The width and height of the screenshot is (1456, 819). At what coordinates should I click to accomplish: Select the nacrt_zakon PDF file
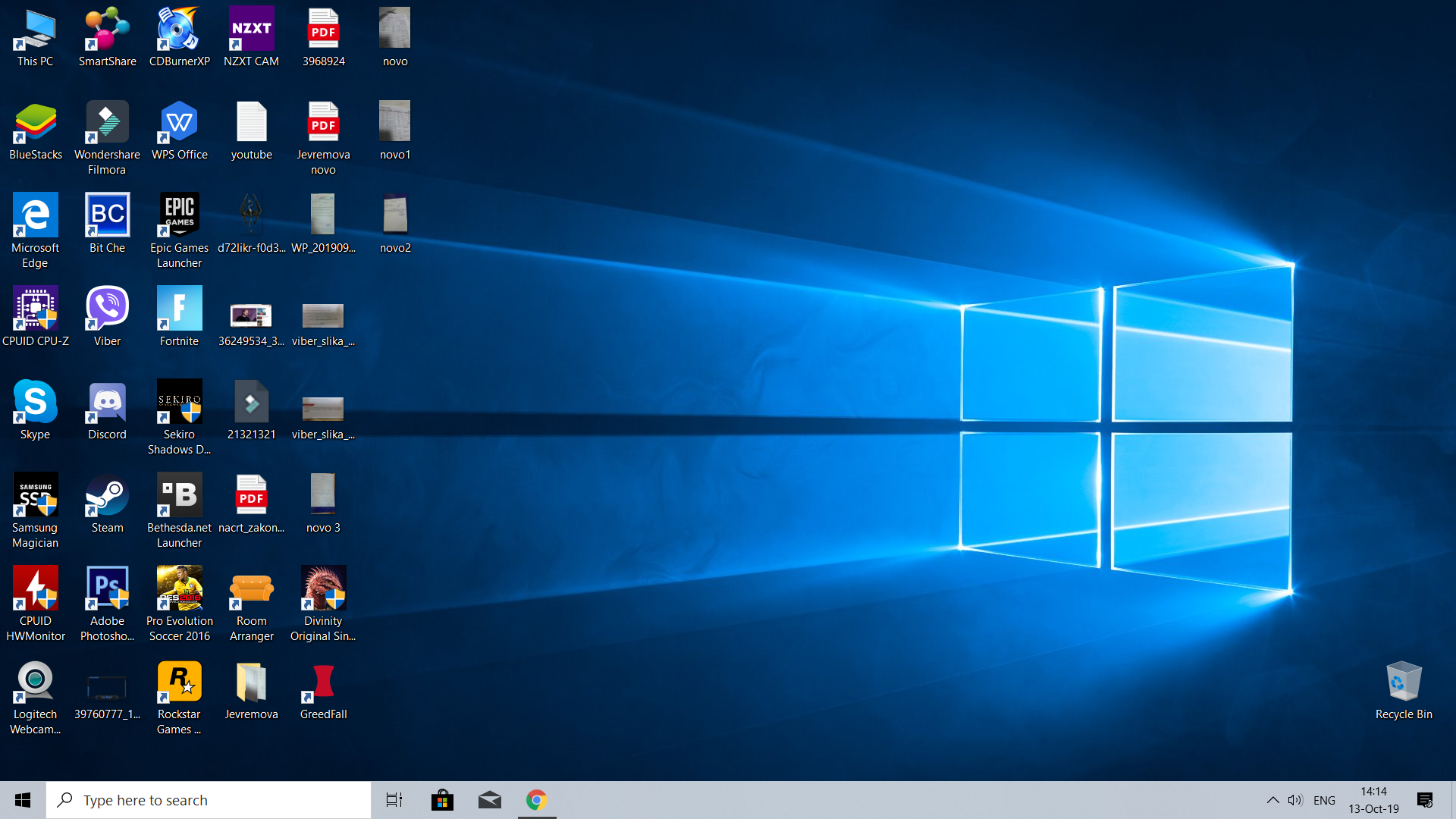point(251,504)
